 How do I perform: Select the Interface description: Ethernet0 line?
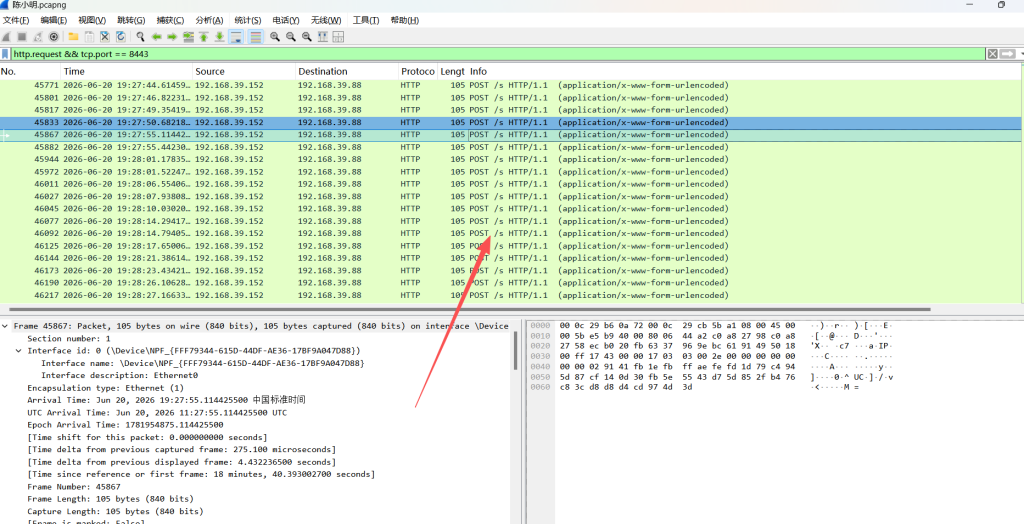coord(120,376)
